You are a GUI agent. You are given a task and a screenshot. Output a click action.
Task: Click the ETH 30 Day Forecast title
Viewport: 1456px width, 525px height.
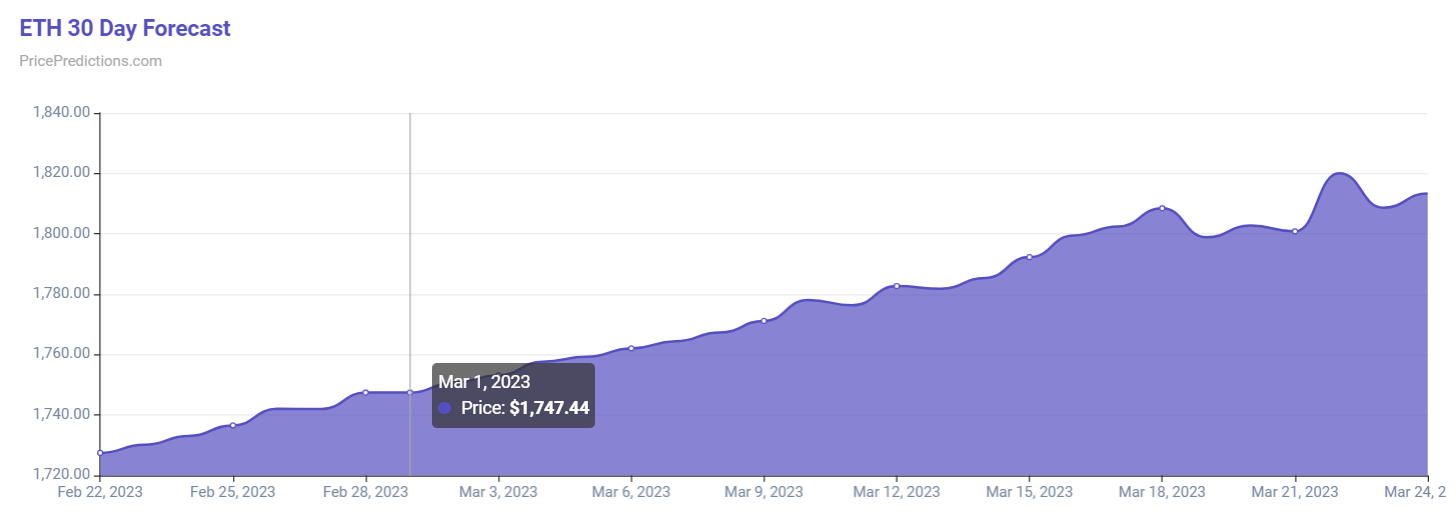(125, 28)
